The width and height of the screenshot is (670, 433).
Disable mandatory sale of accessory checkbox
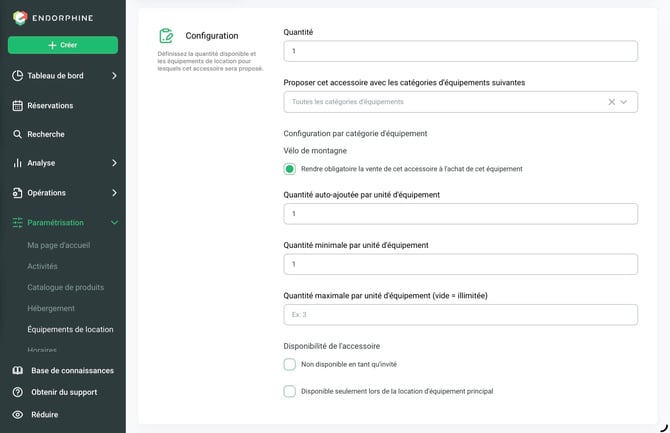tap(289, 169)
